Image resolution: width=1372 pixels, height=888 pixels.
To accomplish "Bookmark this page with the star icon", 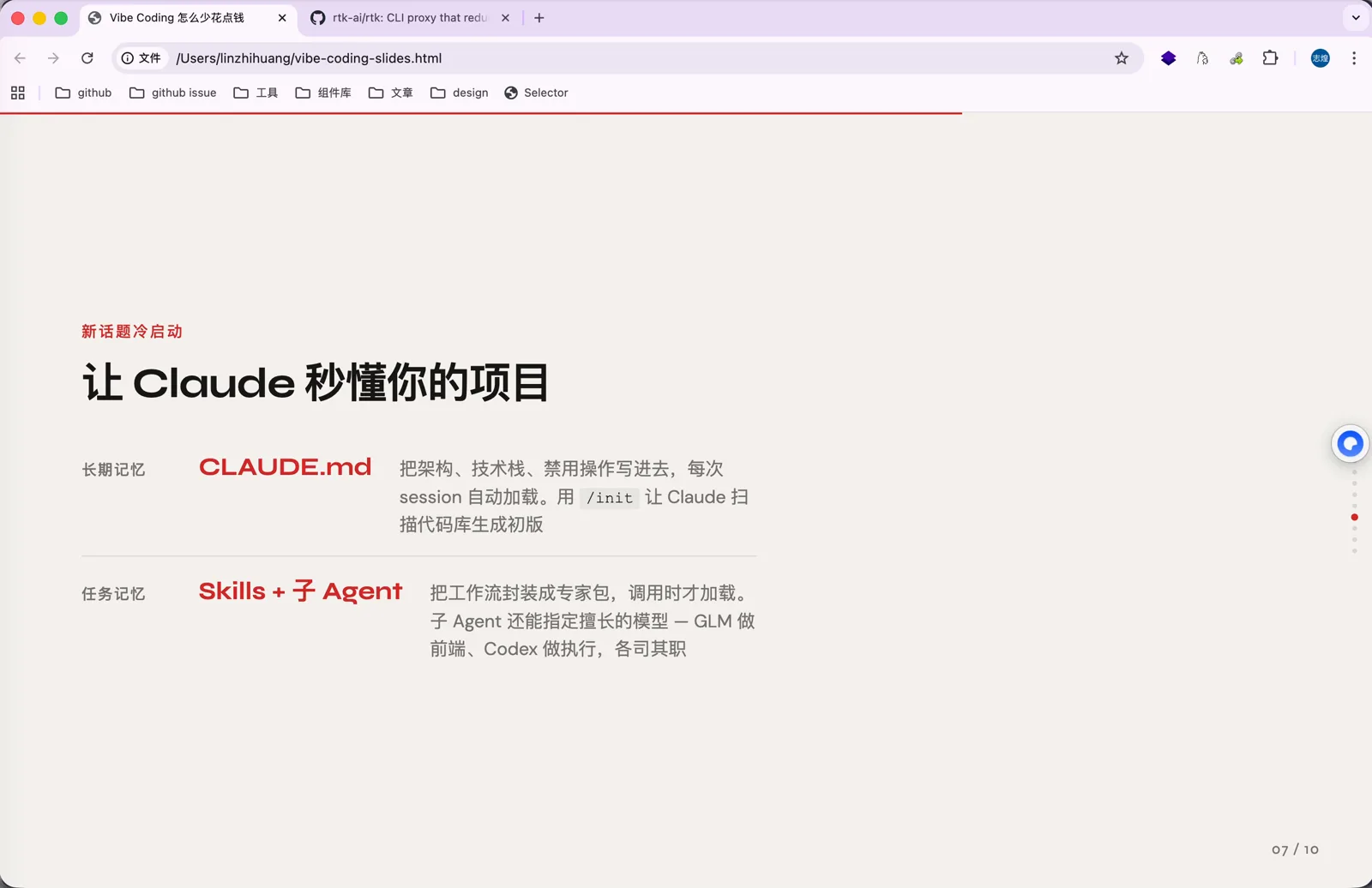I will coord(1122,58).
